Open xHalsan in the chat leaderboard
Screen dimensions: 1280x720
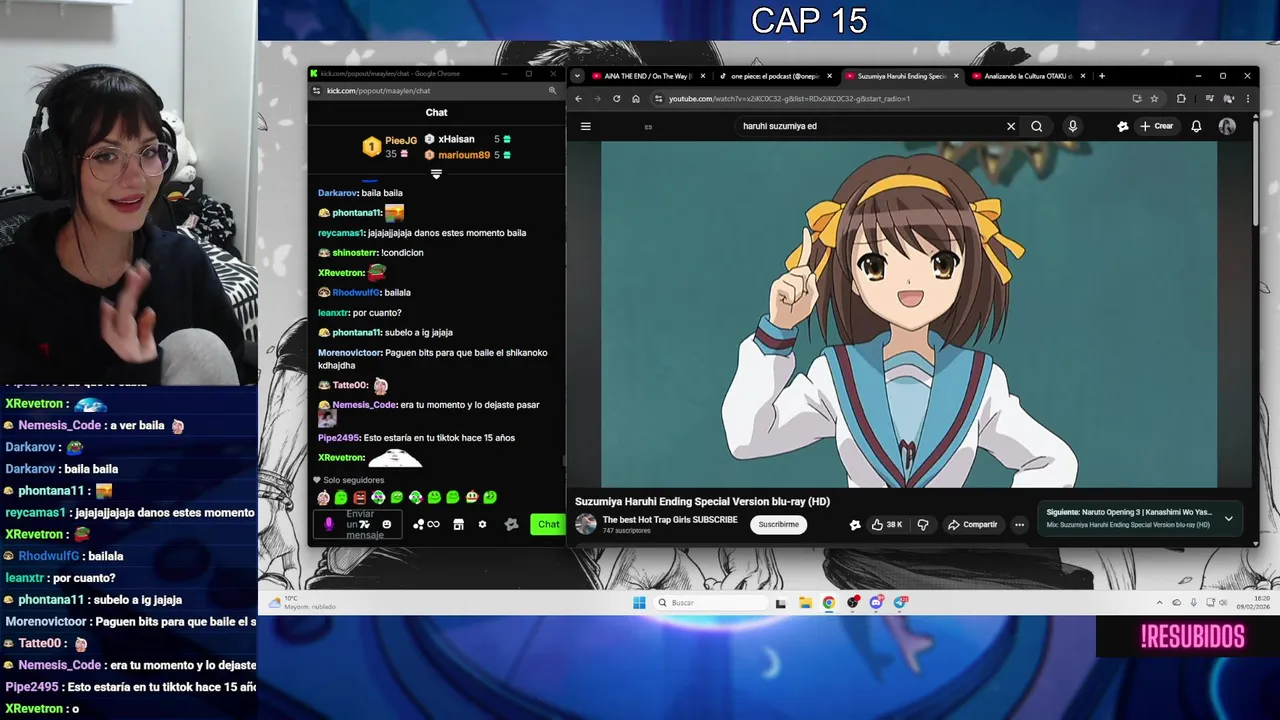pyautogui.click(x=456, y=139)
